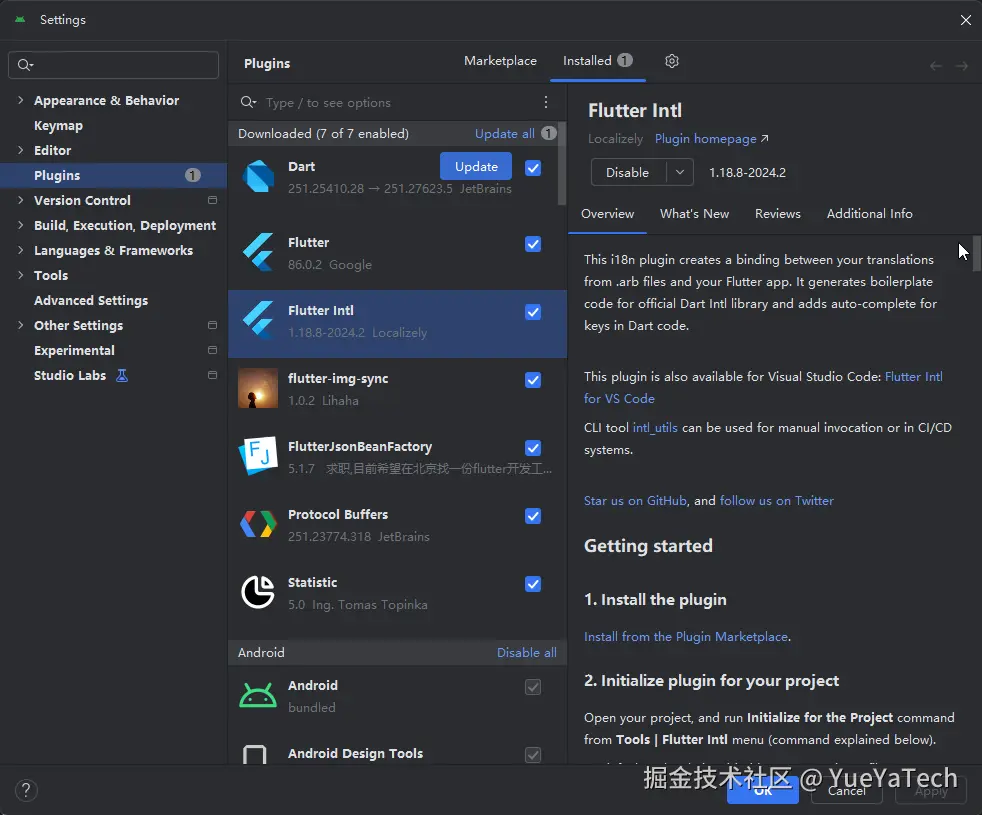This screenshot has width=982, height=815.
Task: Toggle the Dart plugin checkbox
Action: click(533, 168)
